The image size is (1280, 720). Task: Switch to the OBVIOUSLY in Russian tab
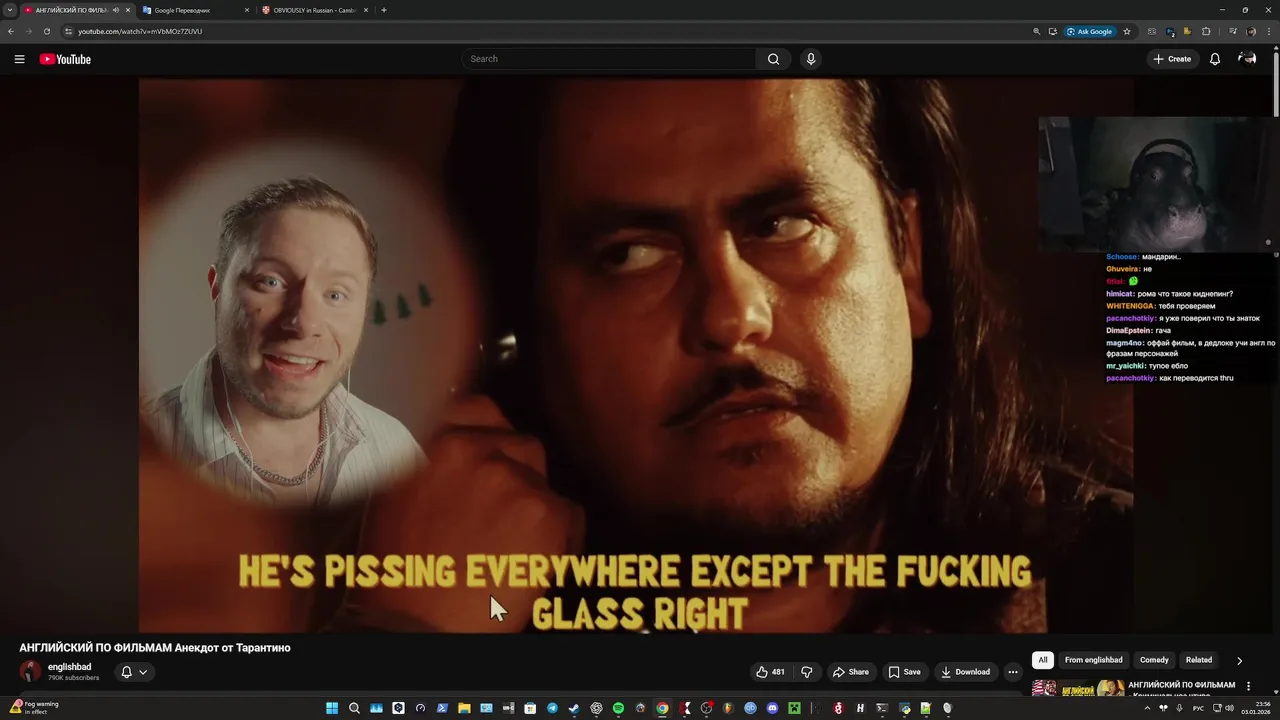click(x=315, y=10)
